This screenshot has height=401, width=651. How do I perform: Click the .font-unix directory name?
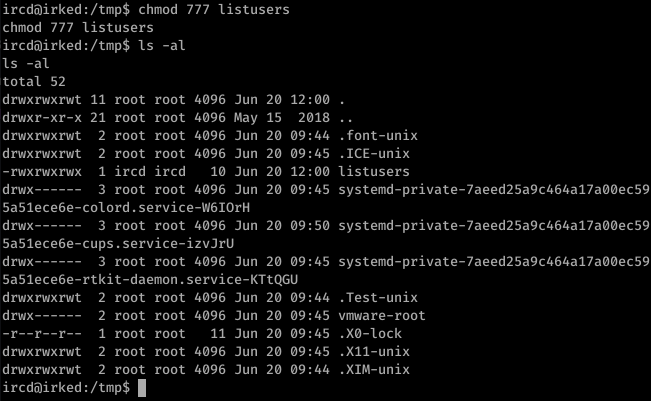point(378,135)
